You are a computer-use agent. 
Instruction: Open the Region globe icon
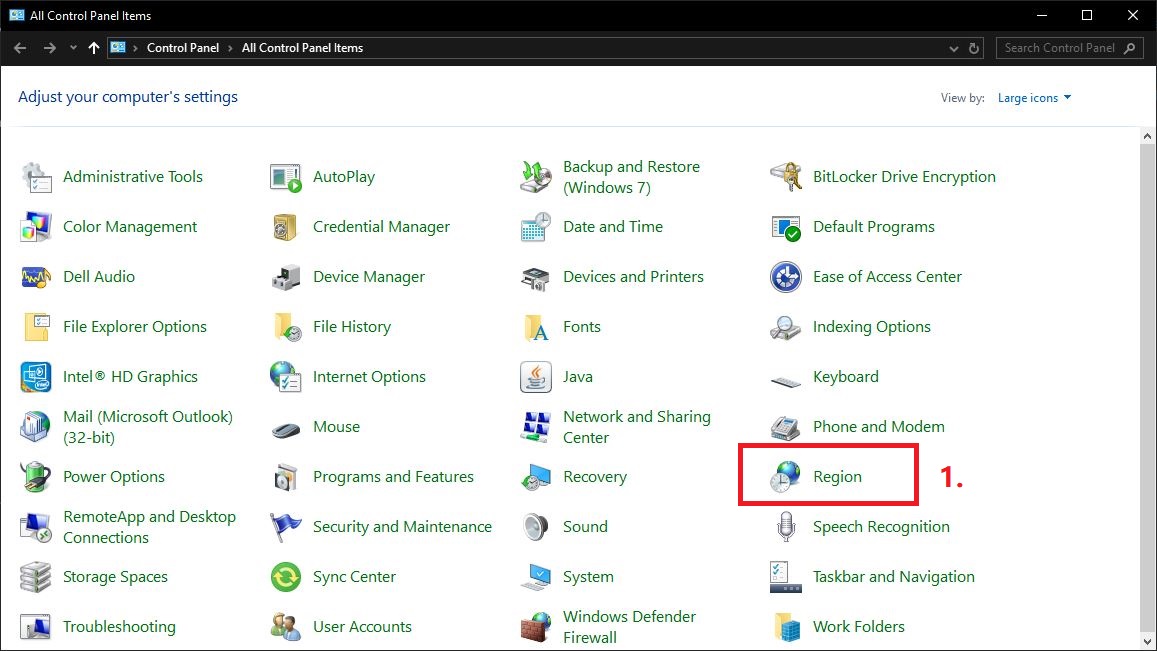click(786, 477)
